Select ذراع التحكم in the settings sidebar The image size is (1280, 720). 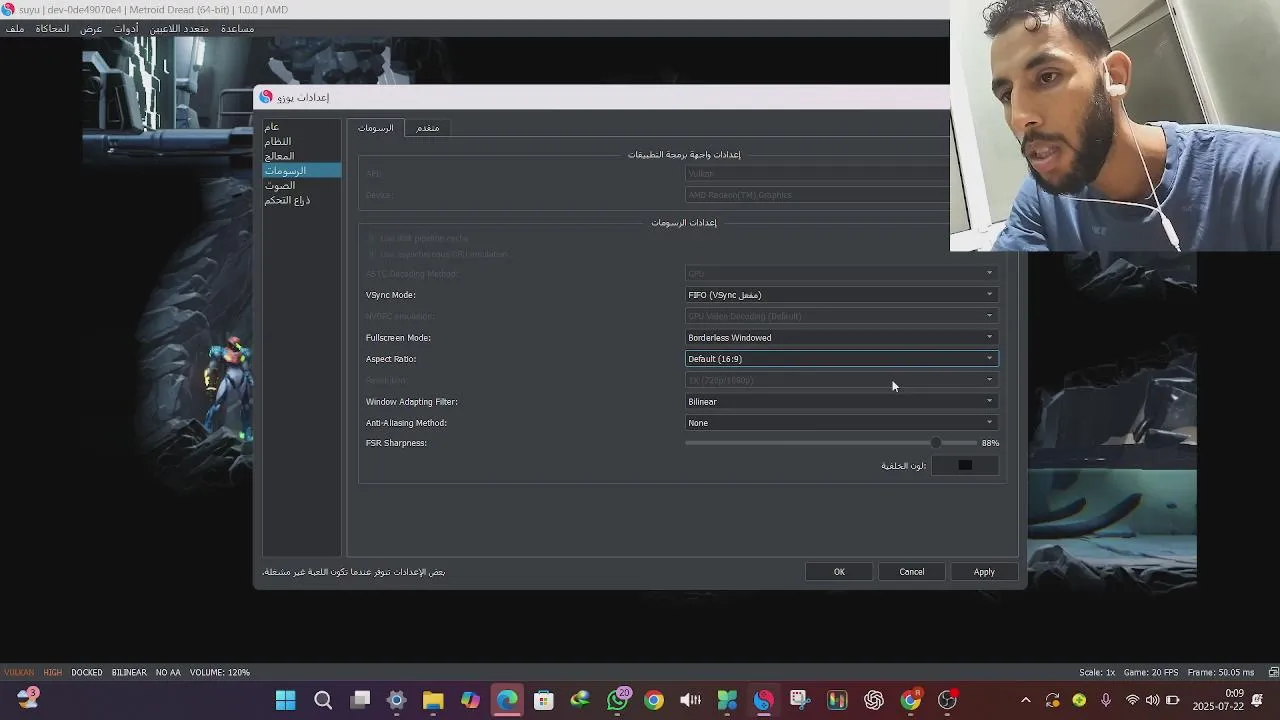(301, 200)
